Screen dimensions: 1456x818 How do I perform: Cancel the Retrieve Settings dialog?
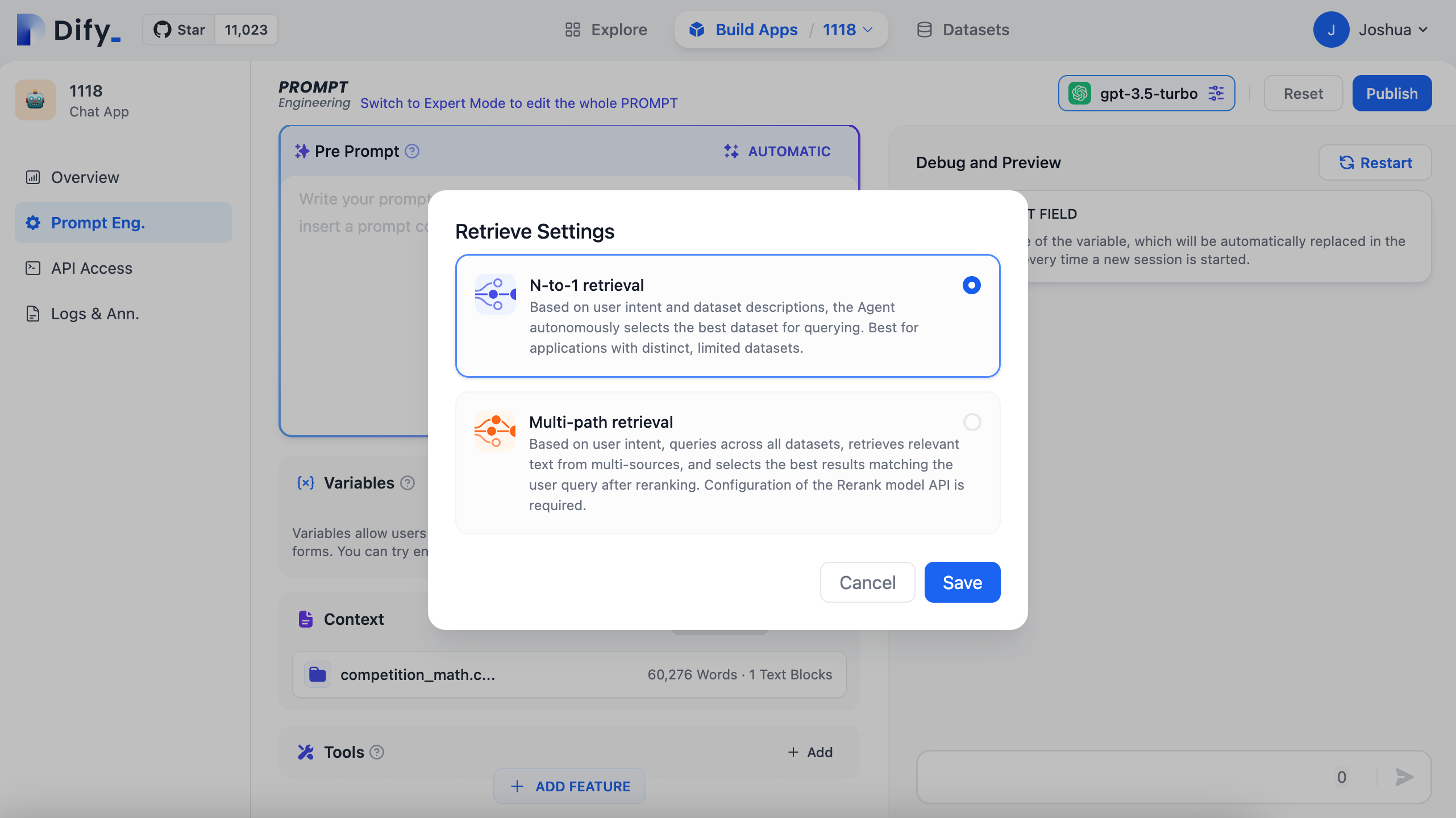pyautogui.click(x=867, y=582)
